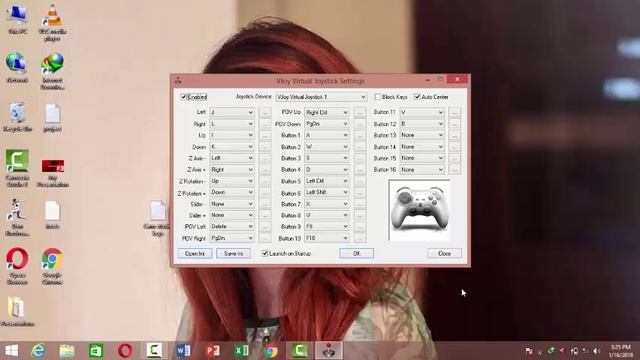Click the 'Button 12' label

click(x=384, y=124)
